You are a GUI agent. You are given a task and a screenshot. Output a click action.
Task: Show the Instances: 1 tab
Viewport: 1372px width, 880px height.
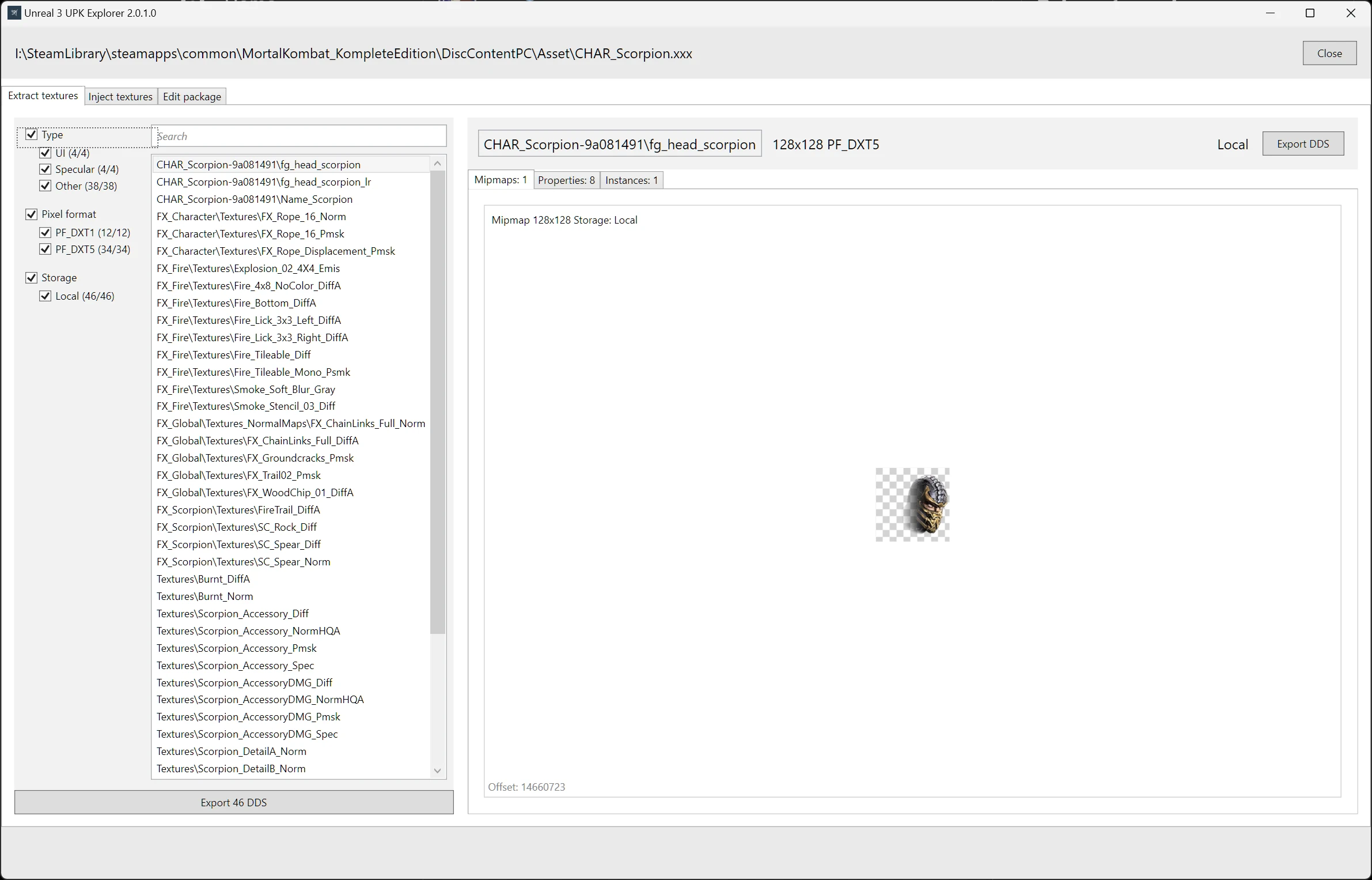[631, 180]
